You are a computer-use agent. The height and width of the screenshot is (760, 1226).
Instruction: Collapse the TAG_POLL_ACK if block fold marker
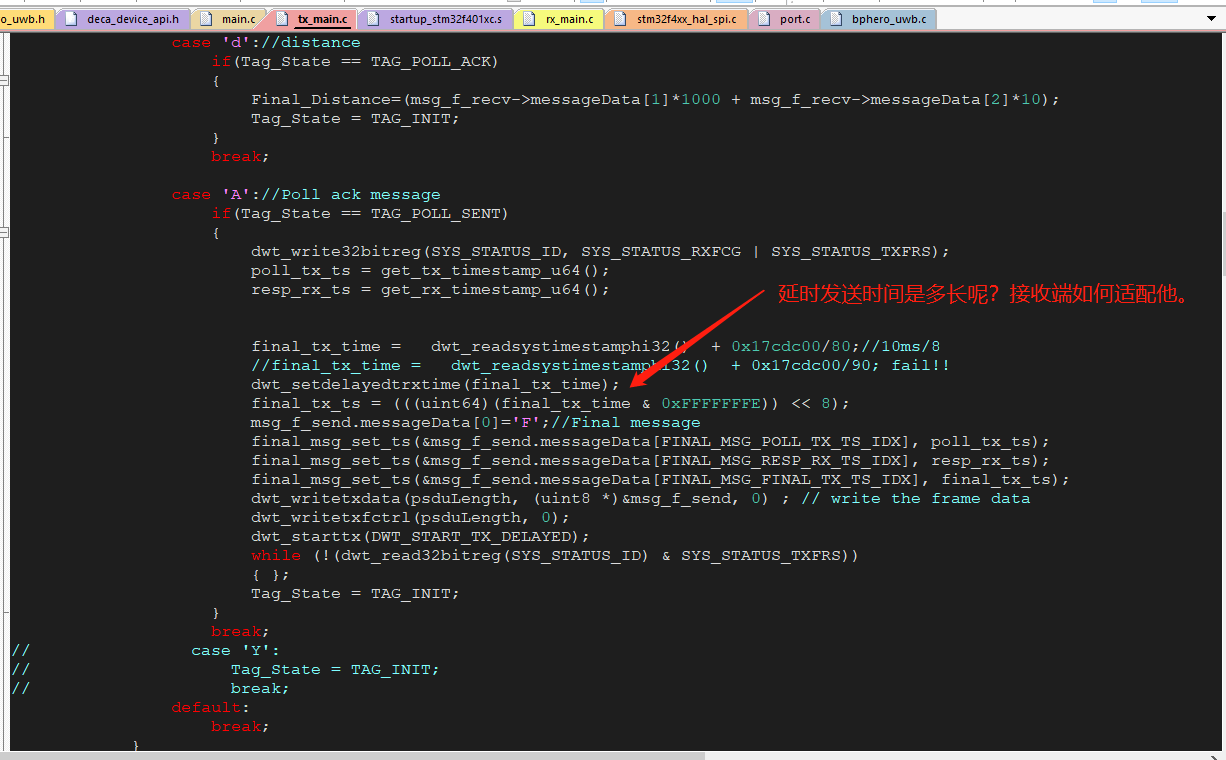(4, 81)
